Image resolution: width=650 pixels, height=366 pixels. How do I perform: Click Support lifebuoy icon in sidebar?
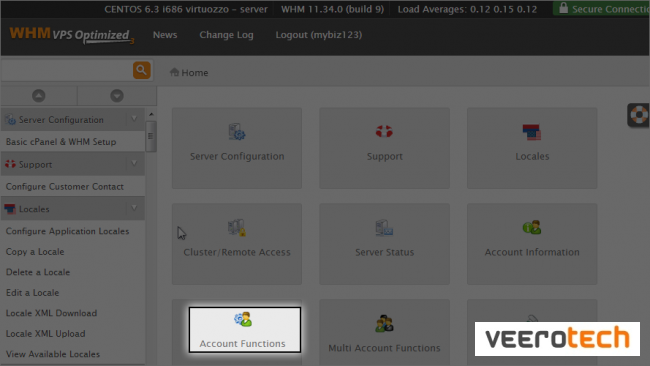(x=10, y=164)
